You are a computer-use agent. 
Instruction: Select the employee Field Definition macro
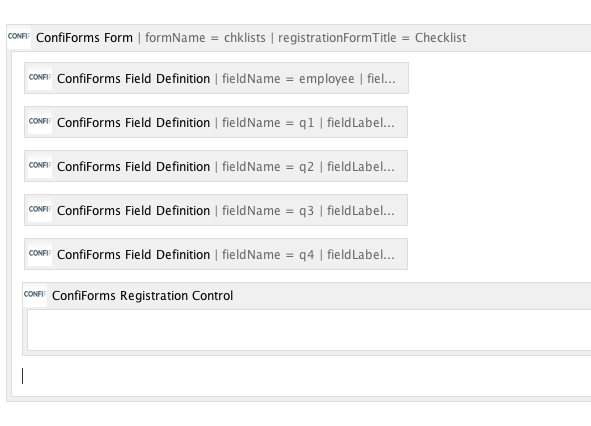click(216, 78)
